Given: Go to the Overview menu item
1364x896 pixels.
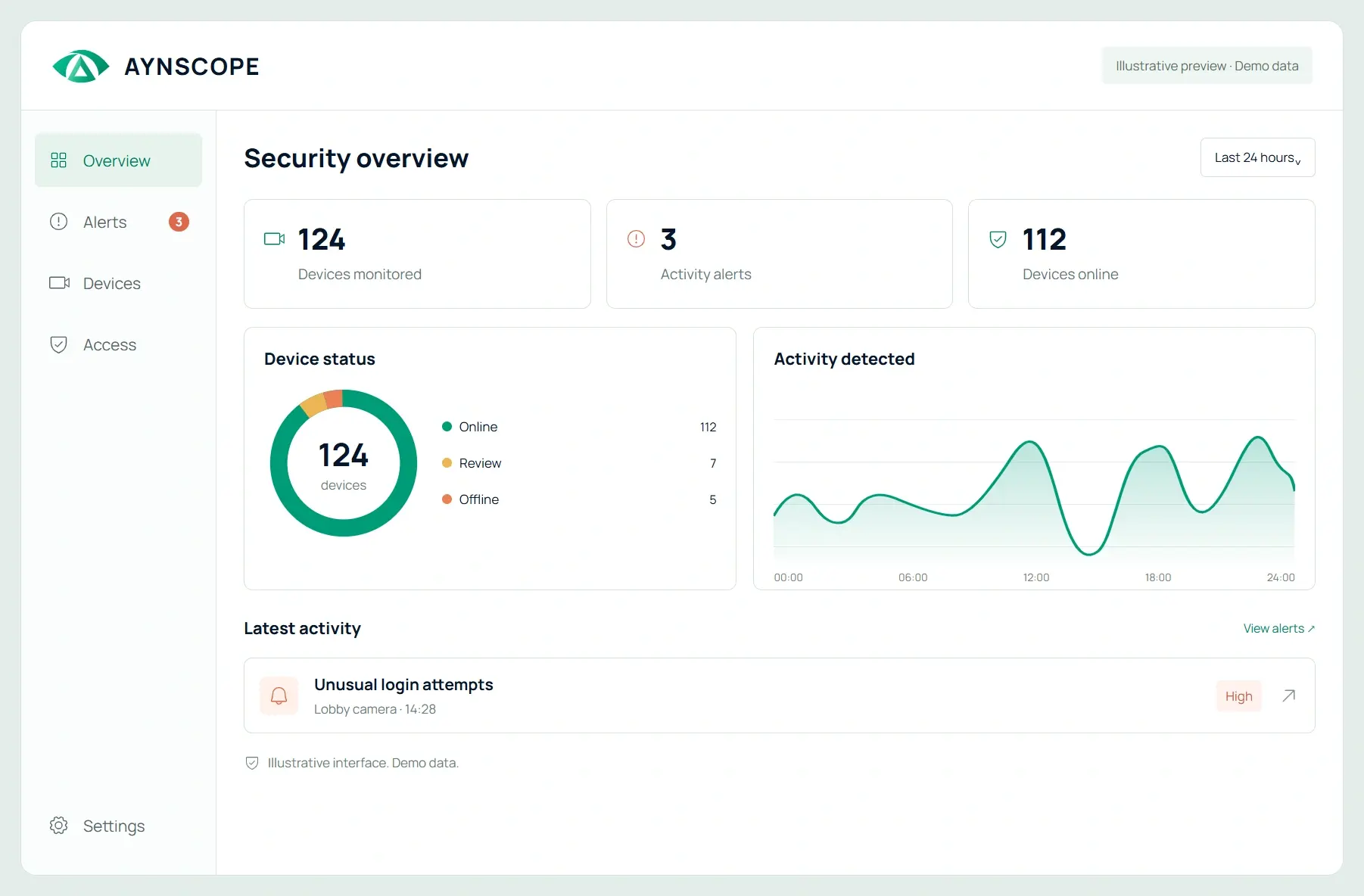Looking at the screenshot, I should pos(118,160).
